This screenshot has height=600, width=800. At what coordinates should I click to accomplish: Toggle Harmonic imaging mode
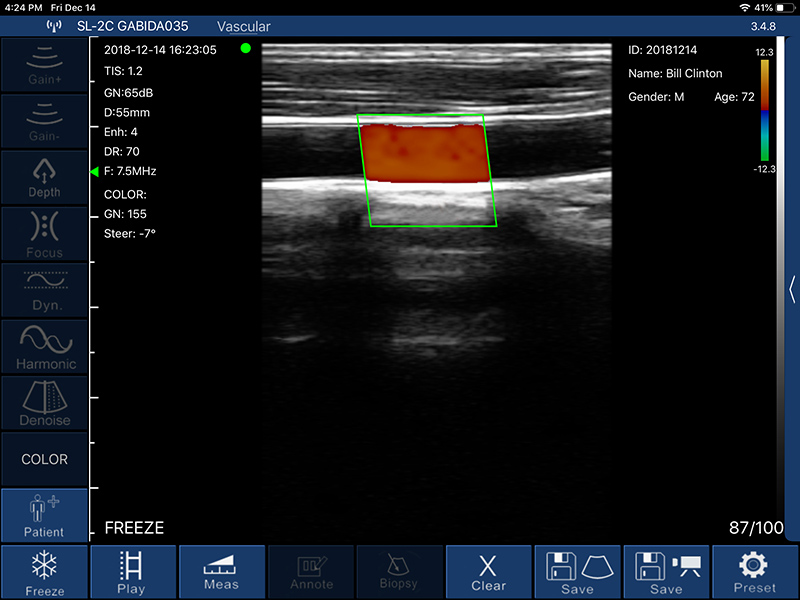click(x=44, y=346)
